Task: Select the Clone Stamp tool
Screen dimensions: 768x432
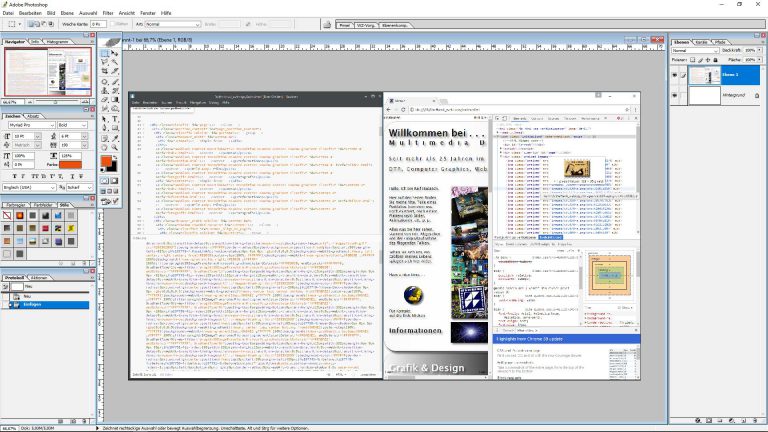Action: point(104,90)
